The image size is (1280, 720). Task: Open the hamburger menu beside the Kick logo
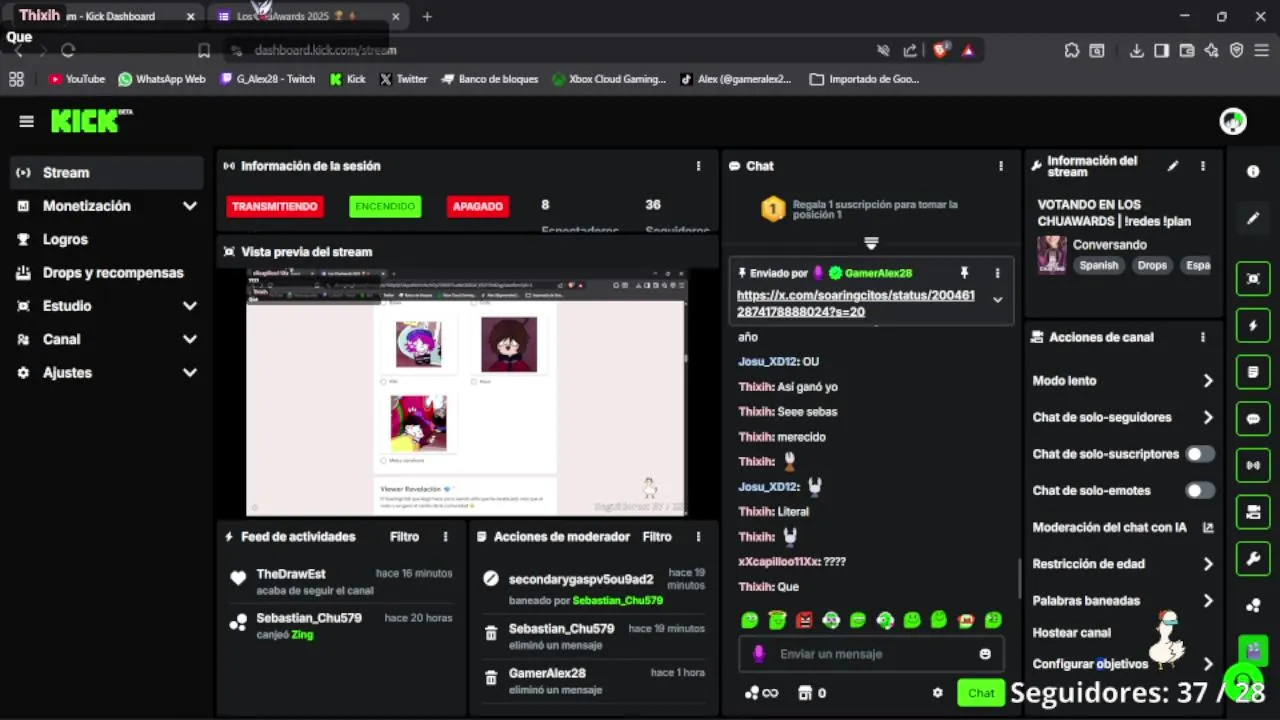[26, 121]
